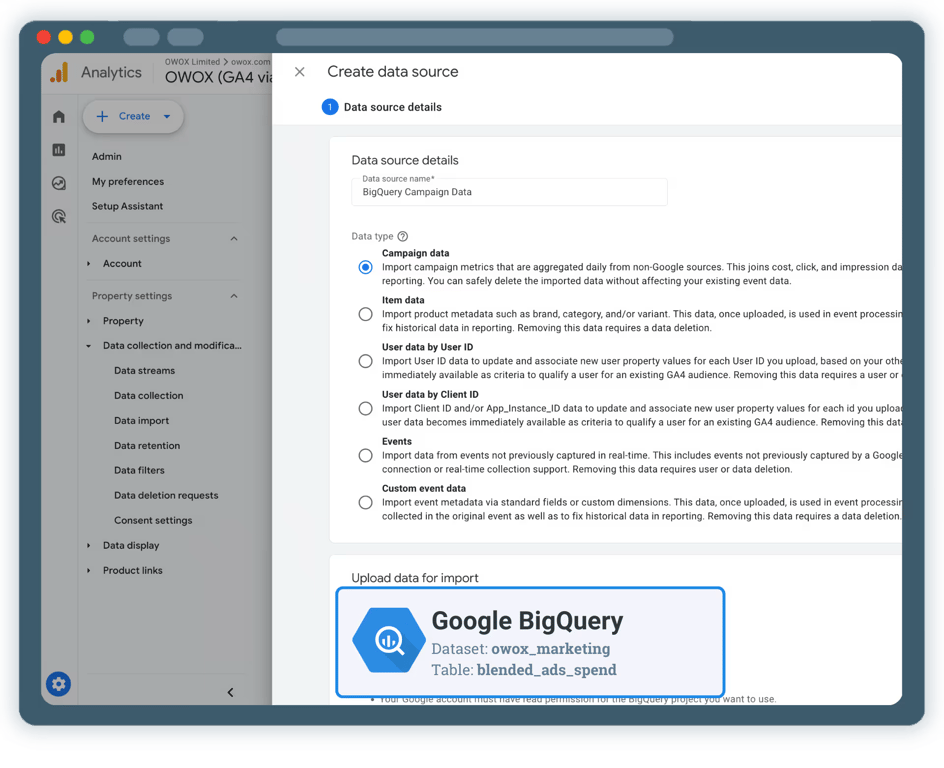
Task: Select User data by User ID radio
Action: click(x=365, y=361)
